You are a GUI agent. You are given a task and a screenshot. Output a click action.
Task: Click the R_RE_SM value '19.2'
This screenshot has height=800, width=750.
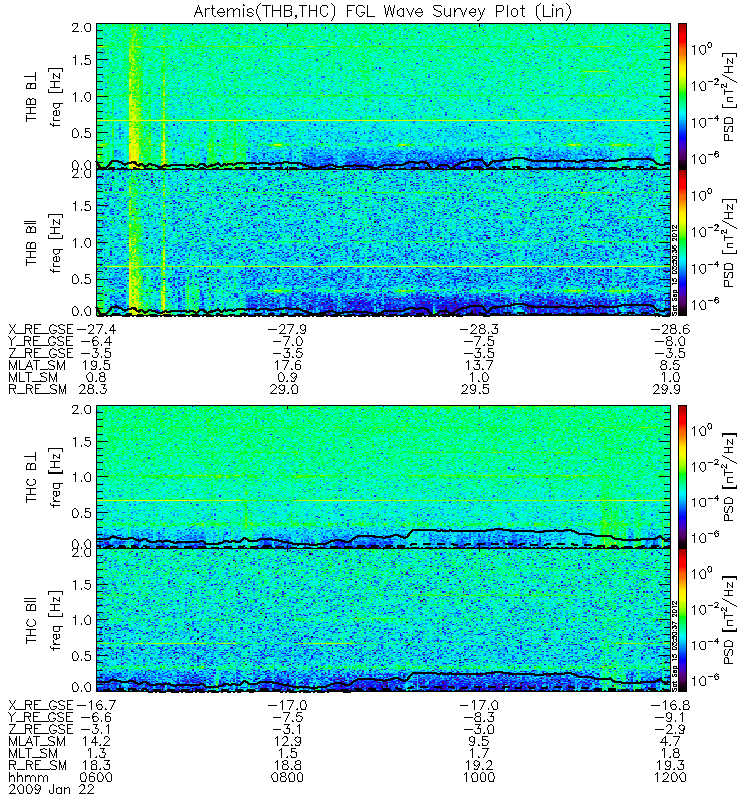click(x=479, y=765)
